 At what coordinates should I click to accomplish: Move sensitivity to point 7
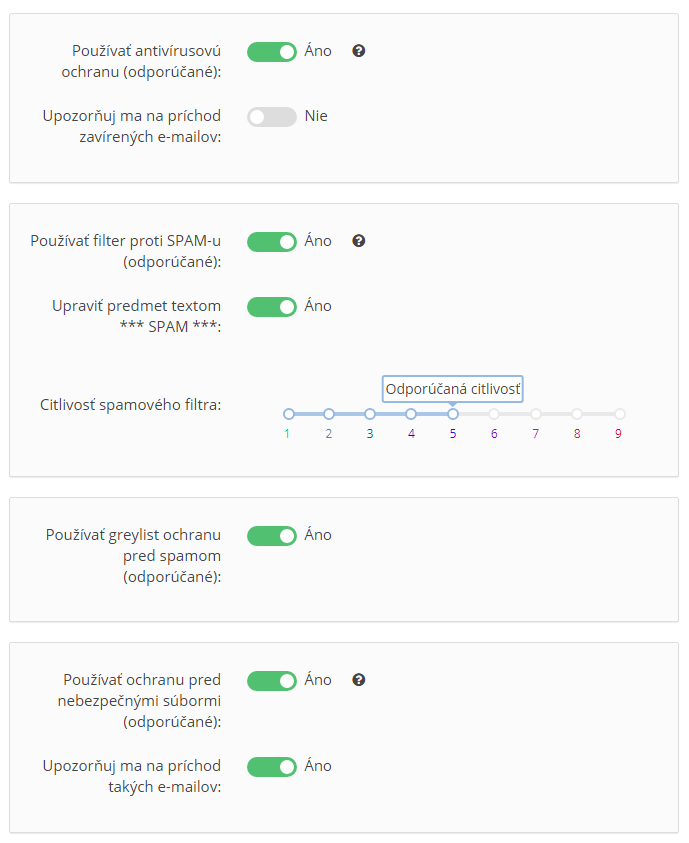(x=536, y=414)
